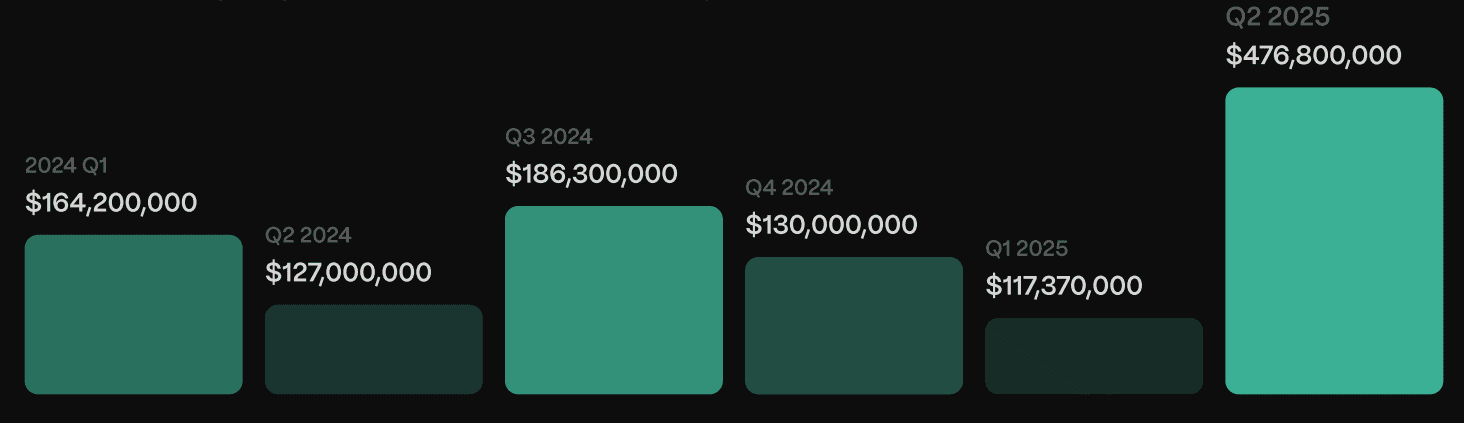Click the "2024 Q1" quarter label
Viewport: 1464px width, 423px height.
click(x=66, y=166)
